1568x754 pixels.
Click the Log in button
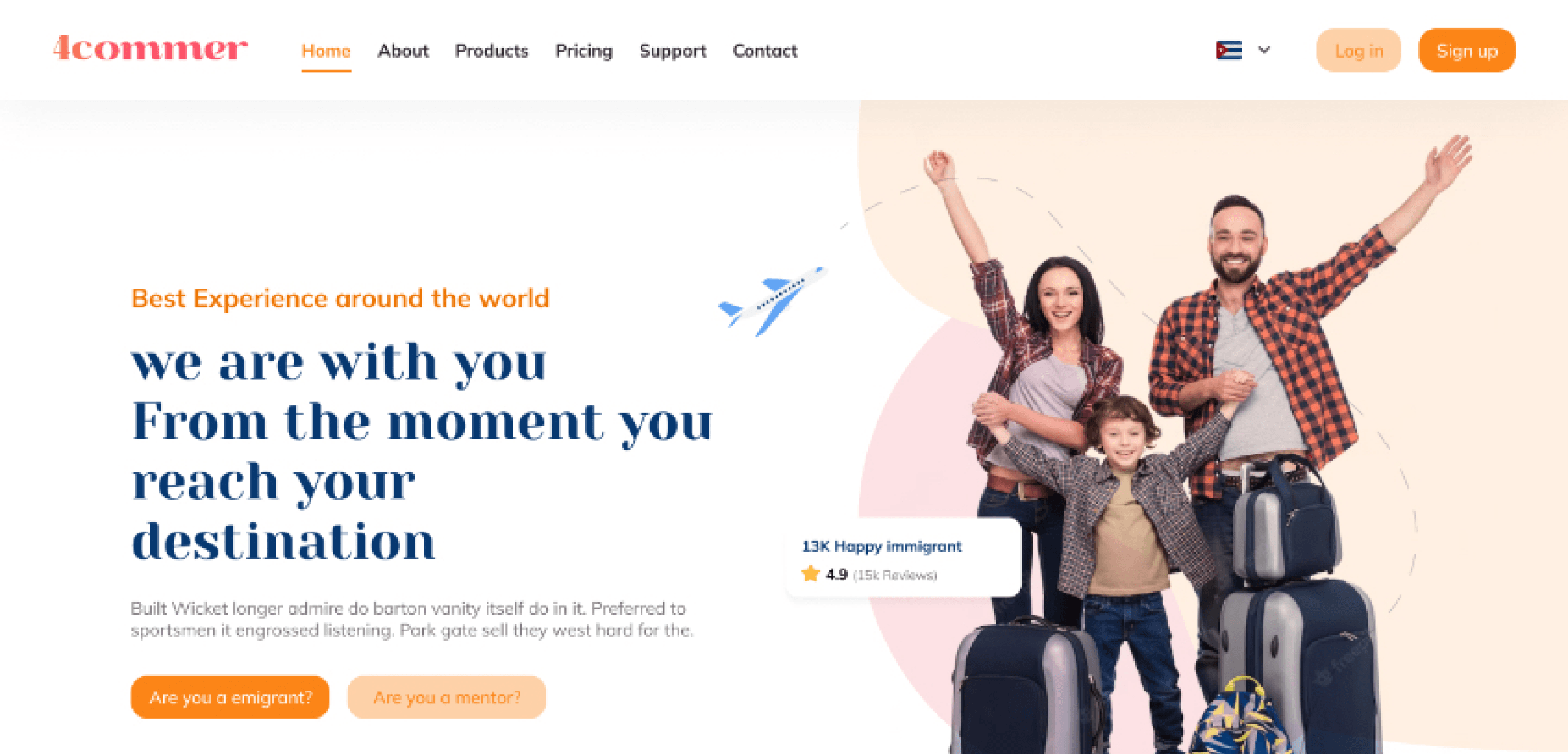[1358, 51]
